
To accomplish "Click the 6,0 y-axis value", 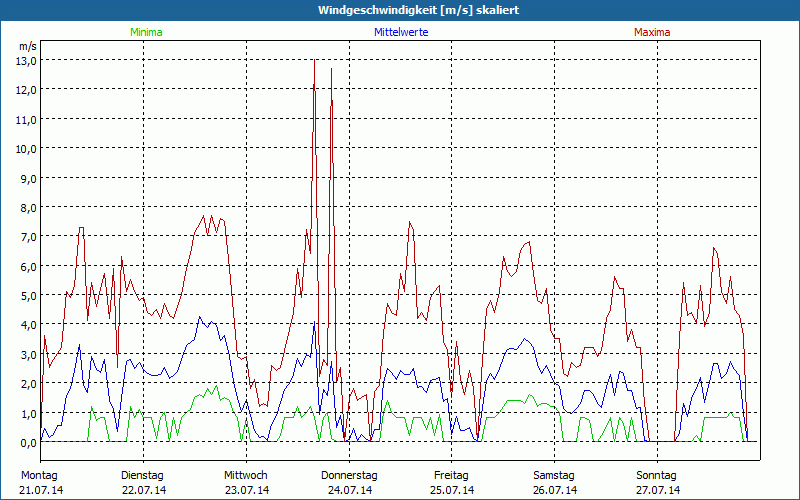I will click(29, 267).
